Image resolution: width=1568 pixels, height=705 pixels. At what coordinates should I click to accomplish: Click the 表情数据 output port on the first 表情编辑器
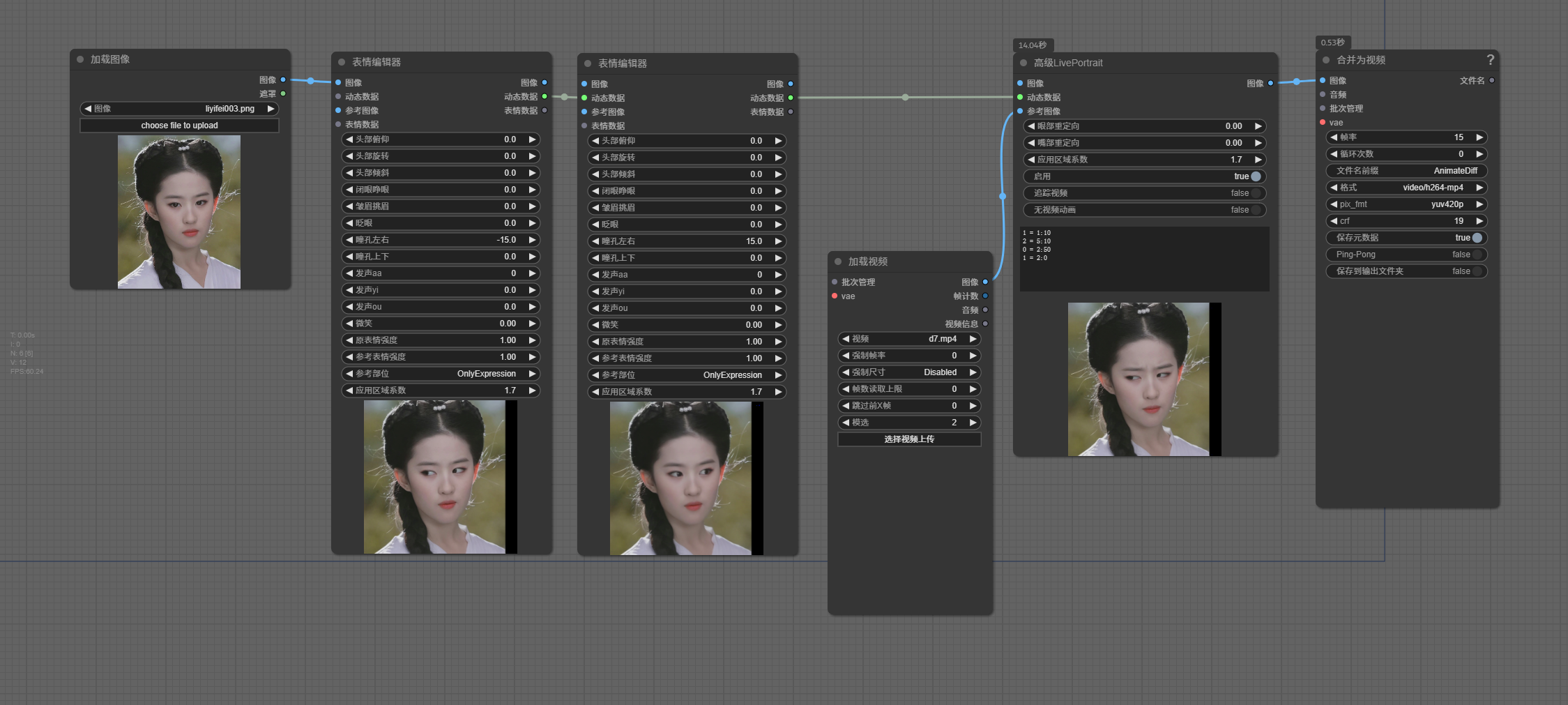545,111
